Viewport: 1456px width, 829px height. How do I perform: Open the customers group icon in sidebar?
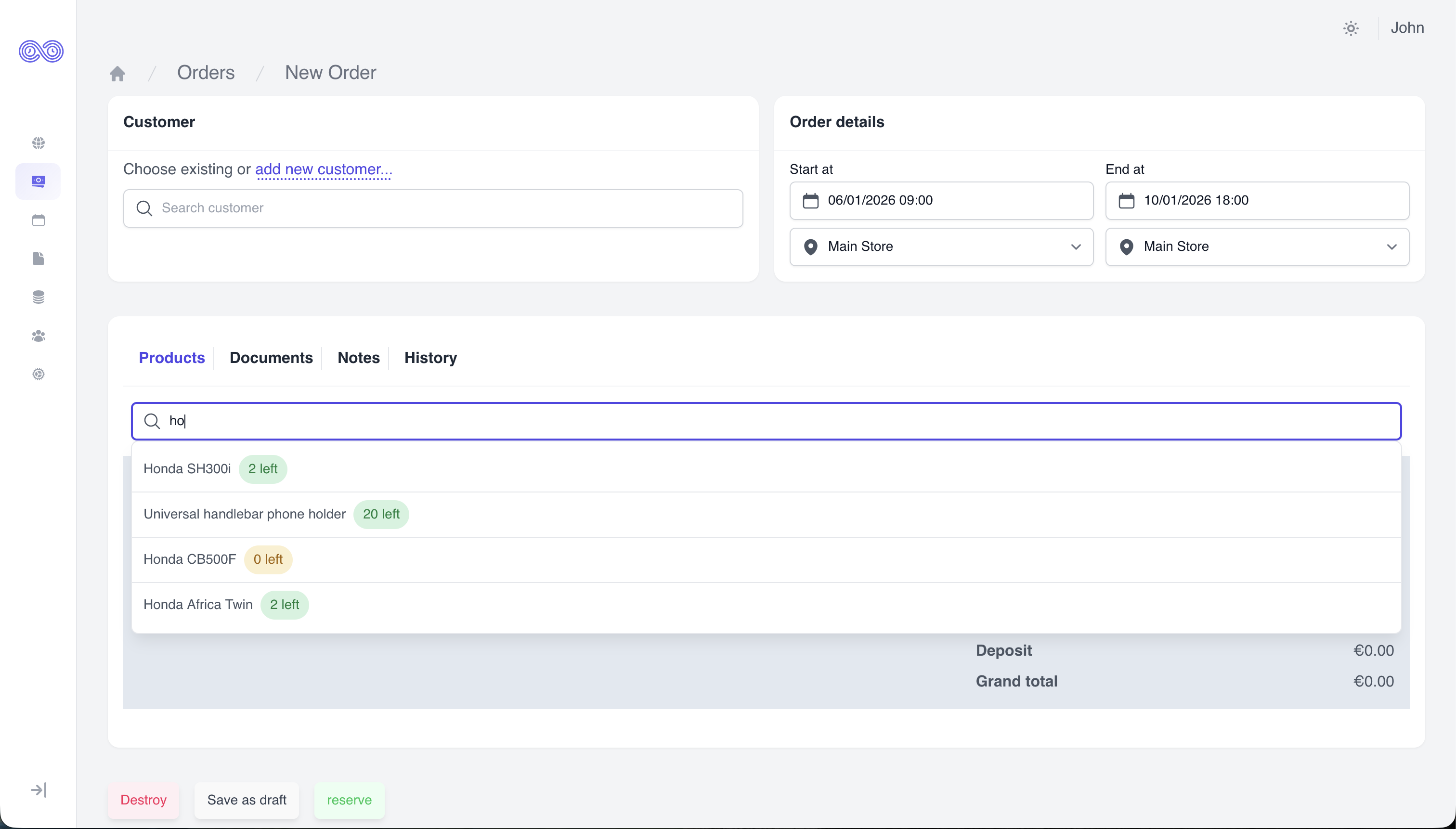pos(38,336)
